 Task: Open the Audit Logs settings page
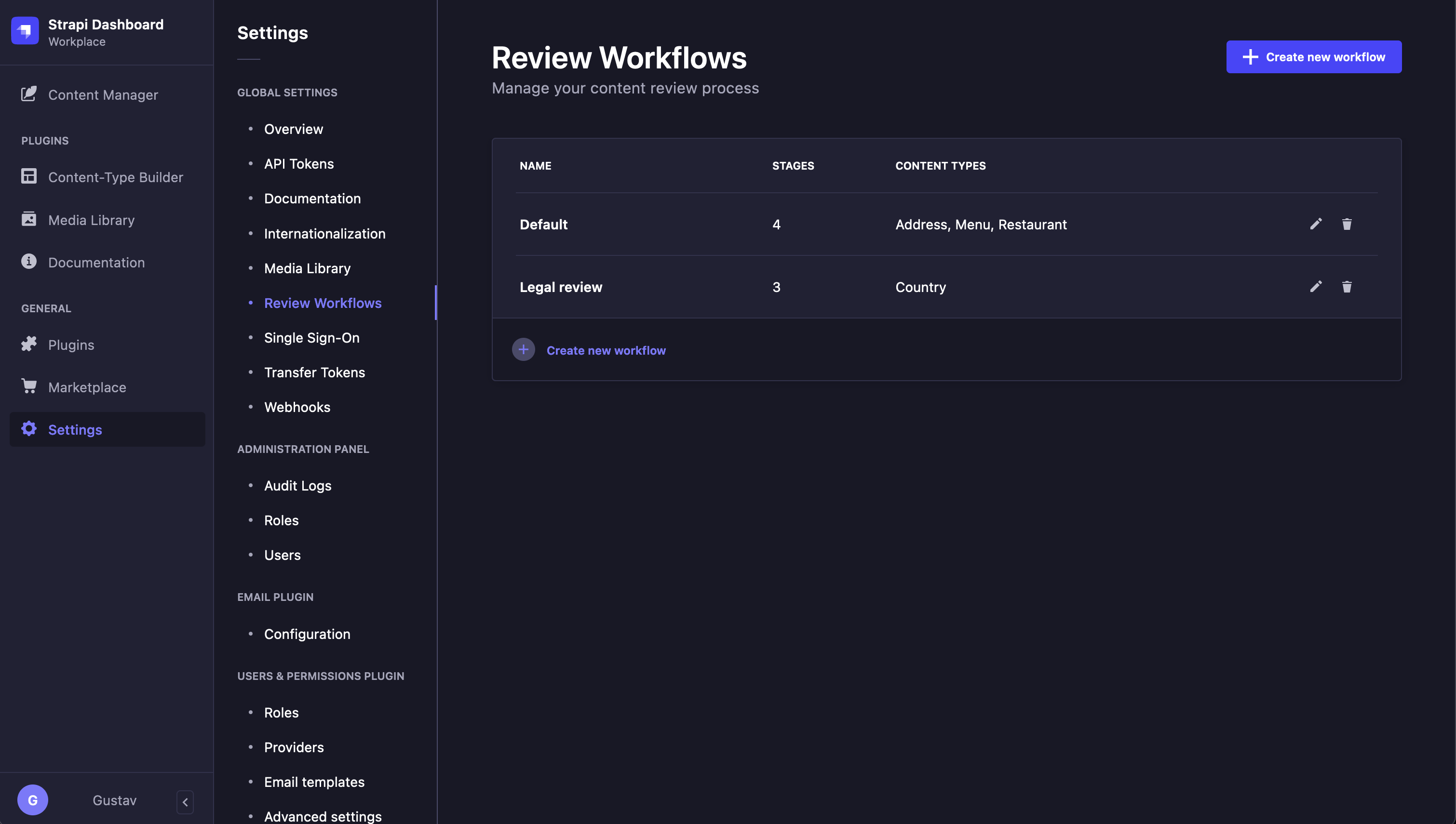[298, 485]
